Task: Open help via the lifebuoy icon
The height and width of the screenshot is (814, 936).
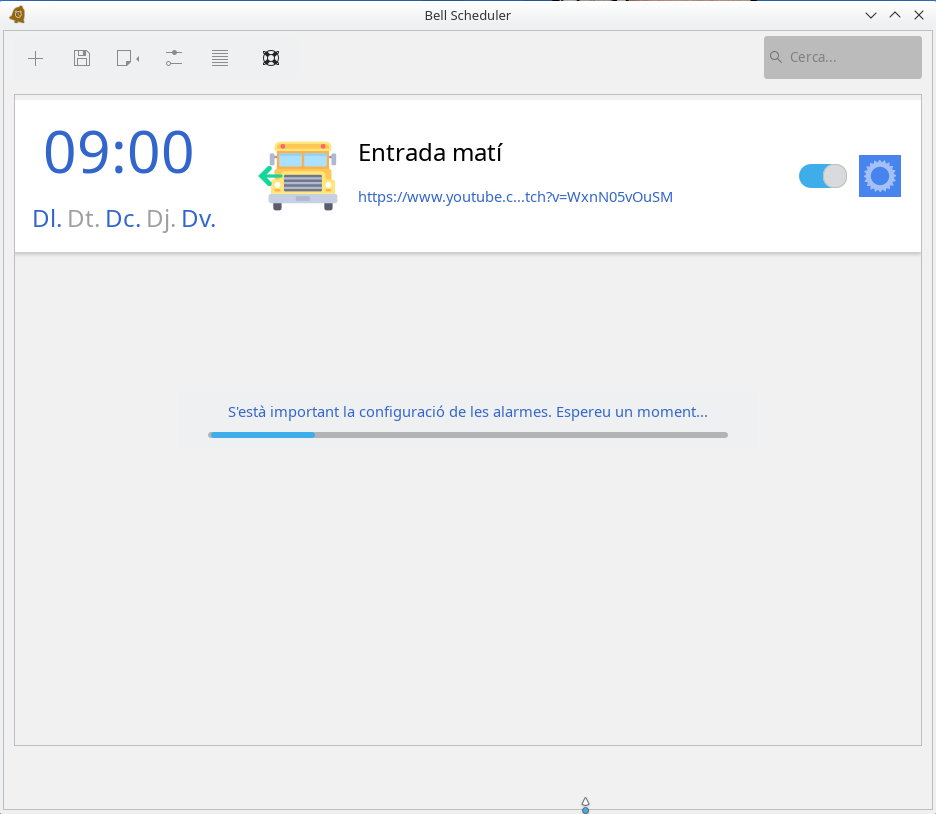Action: click(x=271, y=58)
